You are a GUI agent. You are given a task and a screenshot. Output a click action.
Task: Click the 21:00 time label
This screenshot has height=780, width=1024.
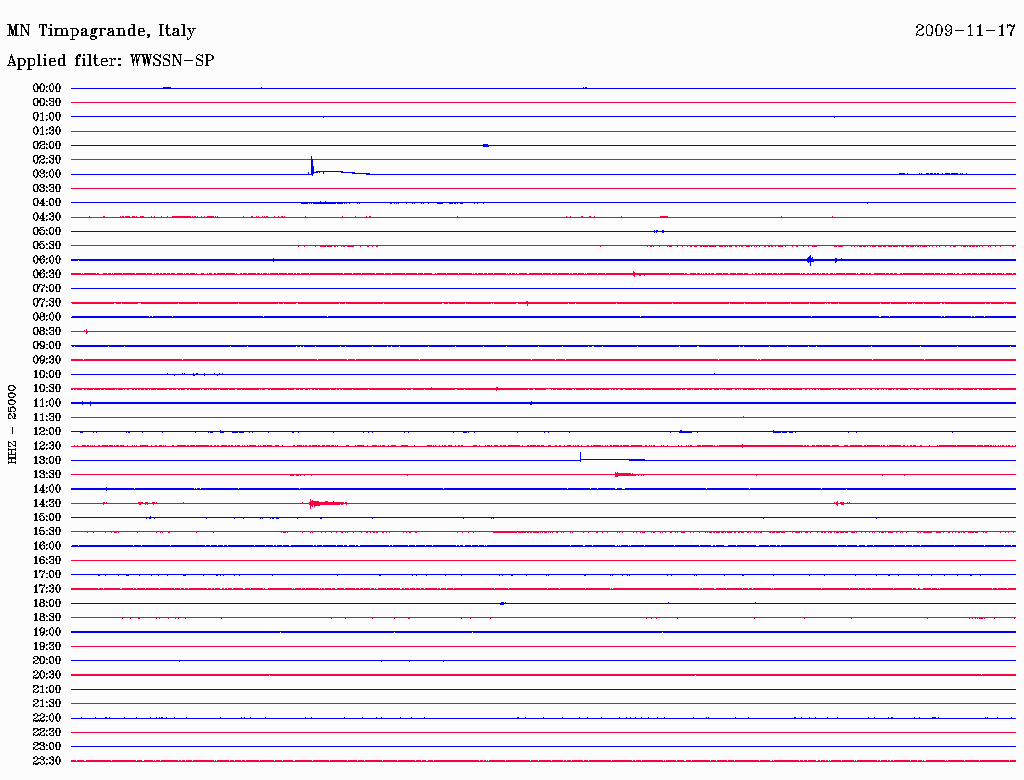coord(47,689)
